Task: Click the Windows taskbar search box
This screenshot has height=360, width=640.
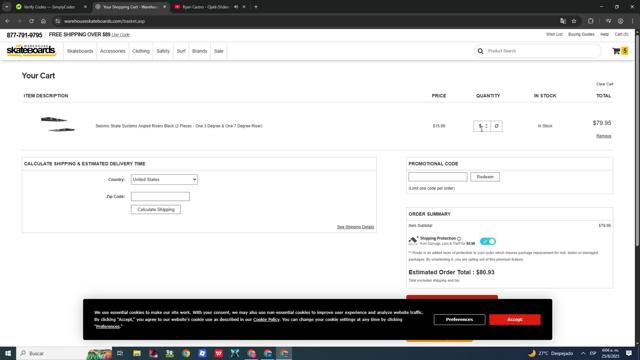Action: (x=65, y=353)
